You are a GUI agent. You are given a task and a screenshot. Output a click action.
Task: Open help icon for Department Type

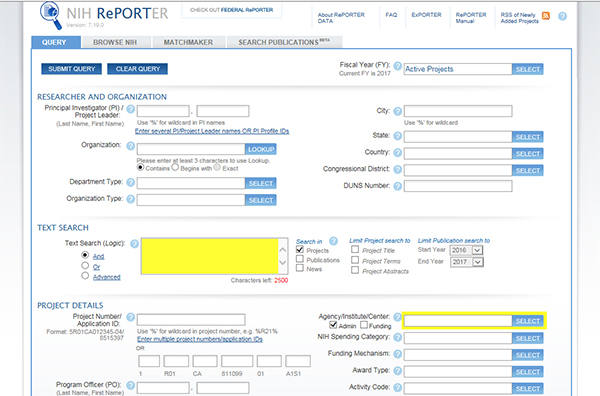click(130, 183)
